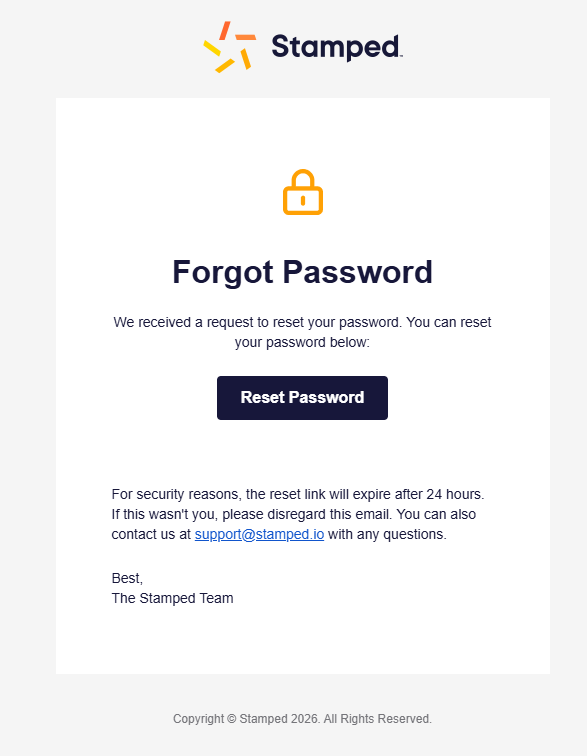This screenshot has width=587, height=756.
Task: Click the horizontal orange ray of the logo
Action: 246,37
